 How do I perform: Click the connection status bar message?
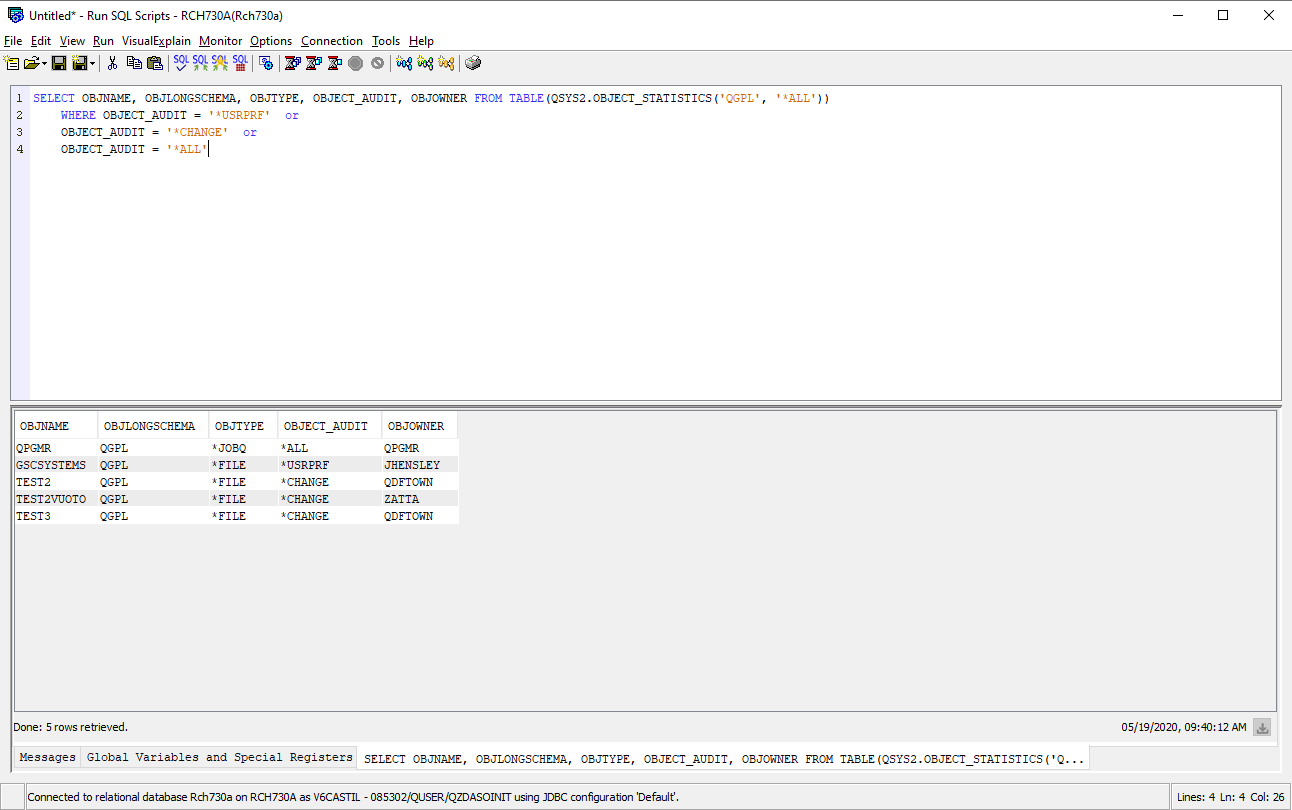(353, 797)
